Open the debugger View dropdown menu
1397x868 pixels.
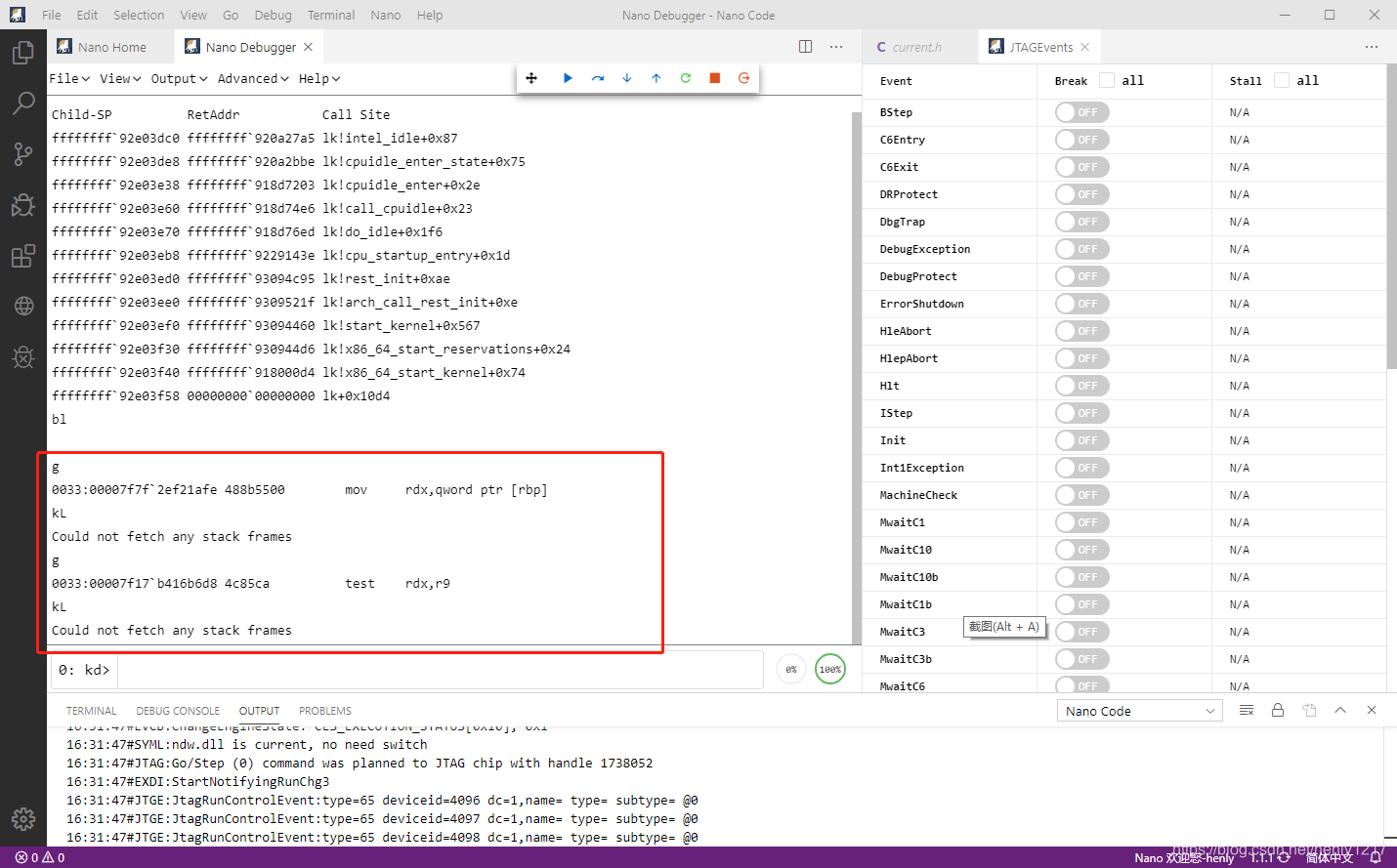click(120, 78)
